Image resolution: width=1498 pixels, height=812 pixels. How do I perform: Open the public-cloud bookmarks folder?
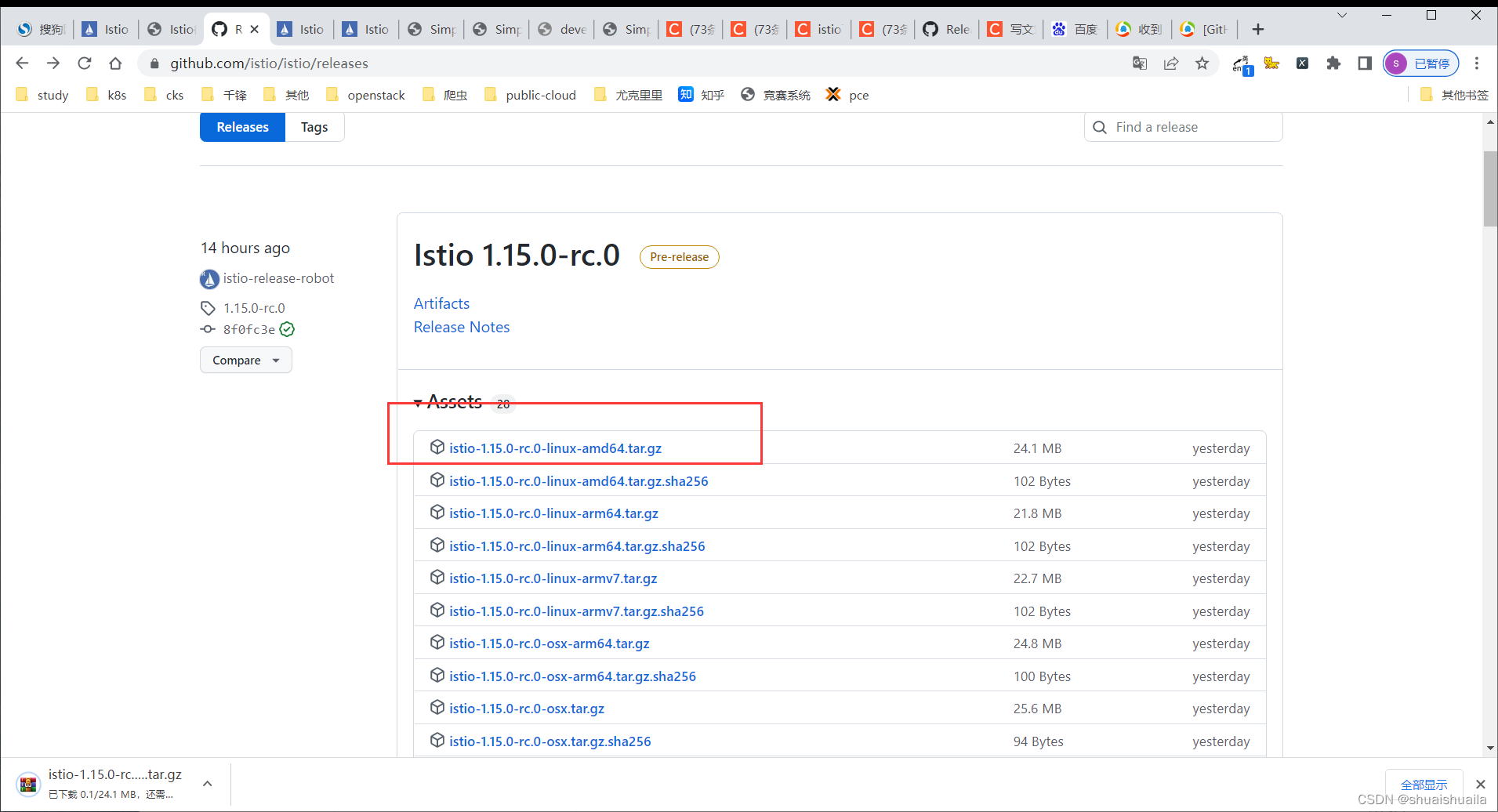click(530, 95)
